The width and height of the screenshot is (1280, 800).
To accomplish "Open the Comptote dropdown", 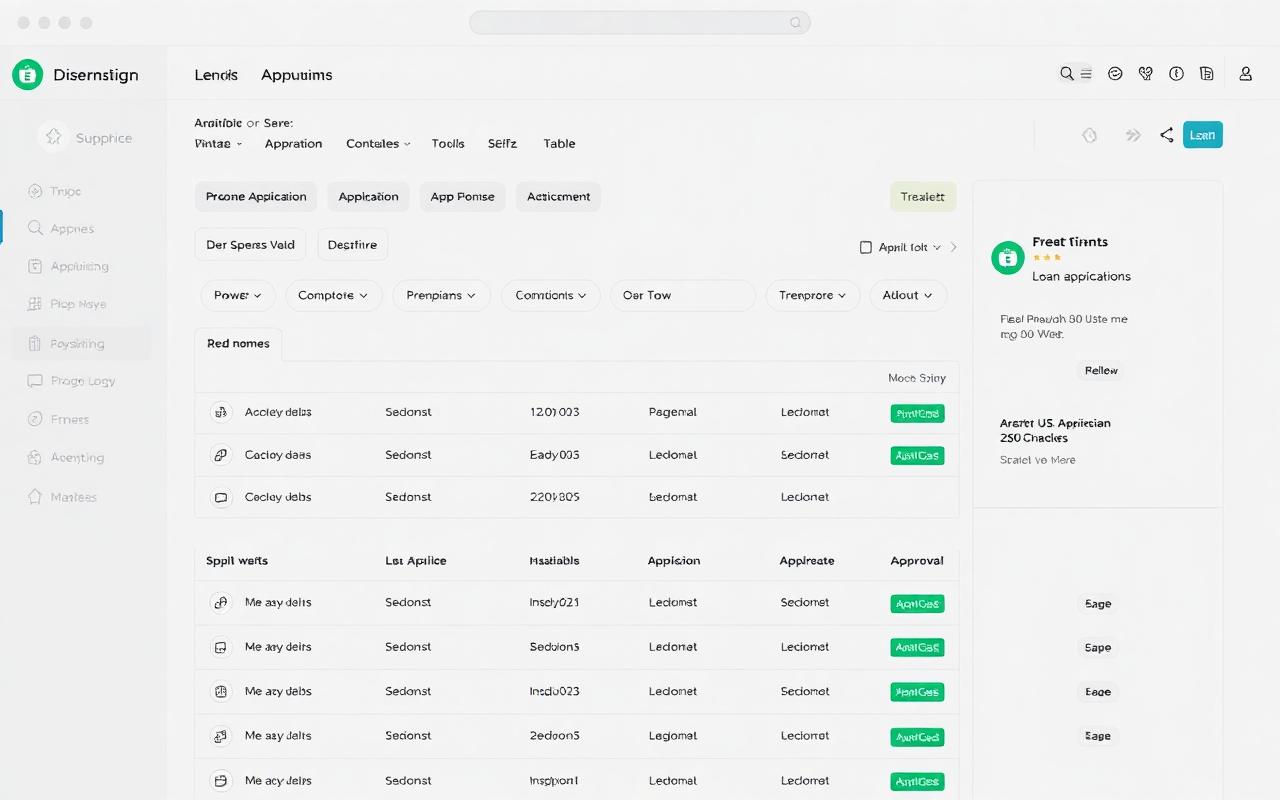I will (334, 295).
